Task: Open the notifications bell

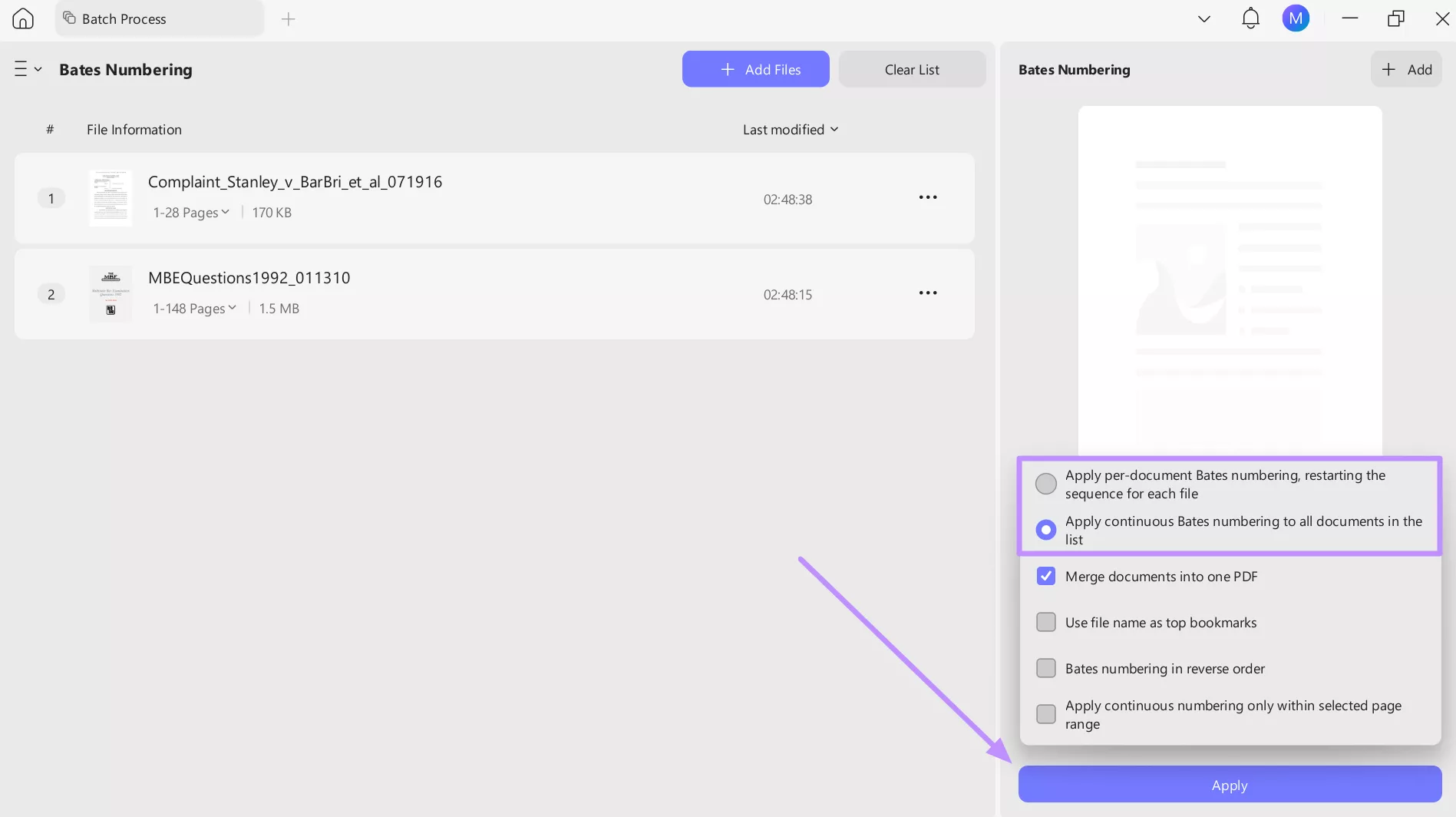Action: coord(1250,18)
